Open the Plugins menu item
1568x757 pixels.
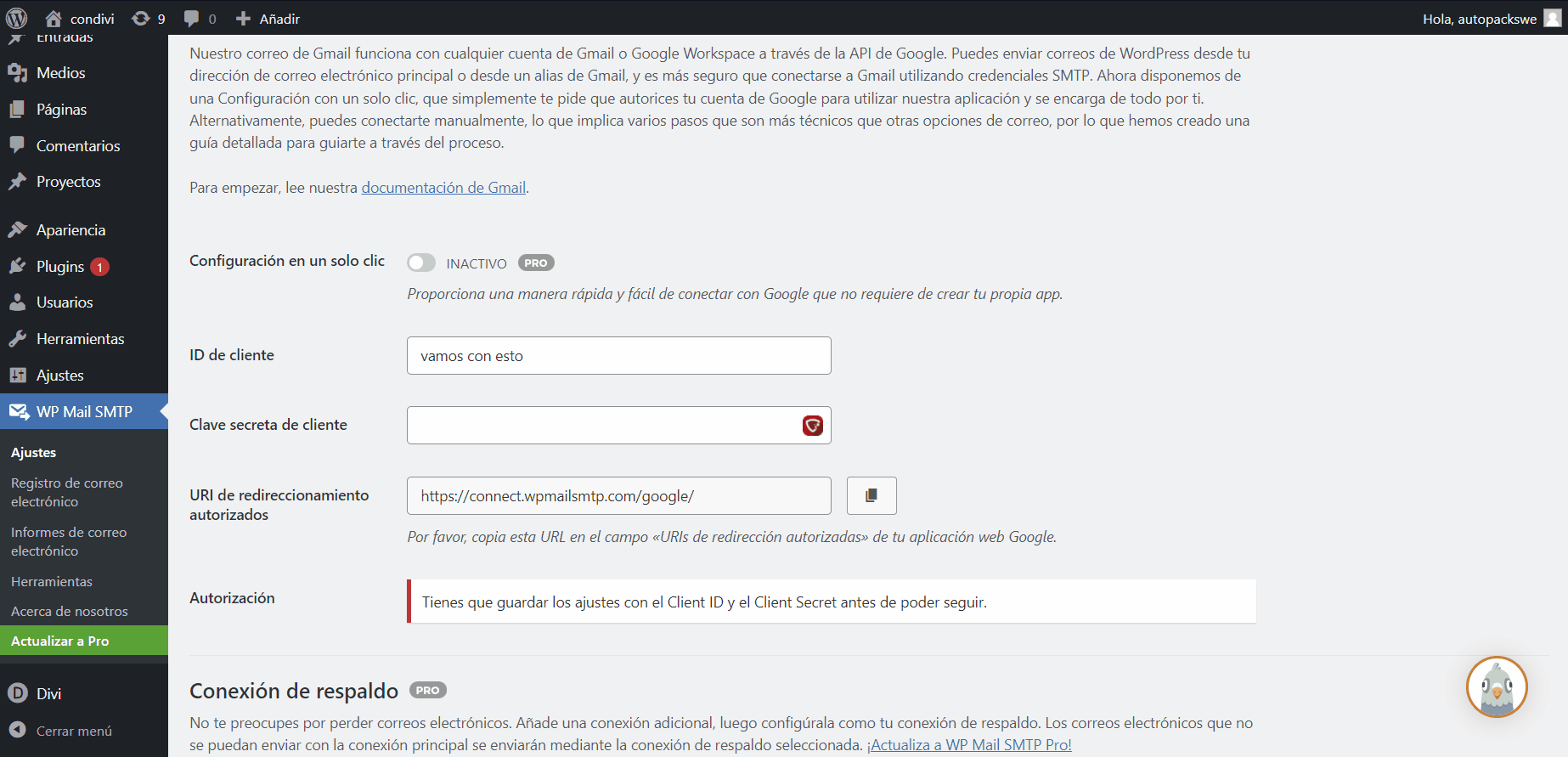click(x=60, y=267)
